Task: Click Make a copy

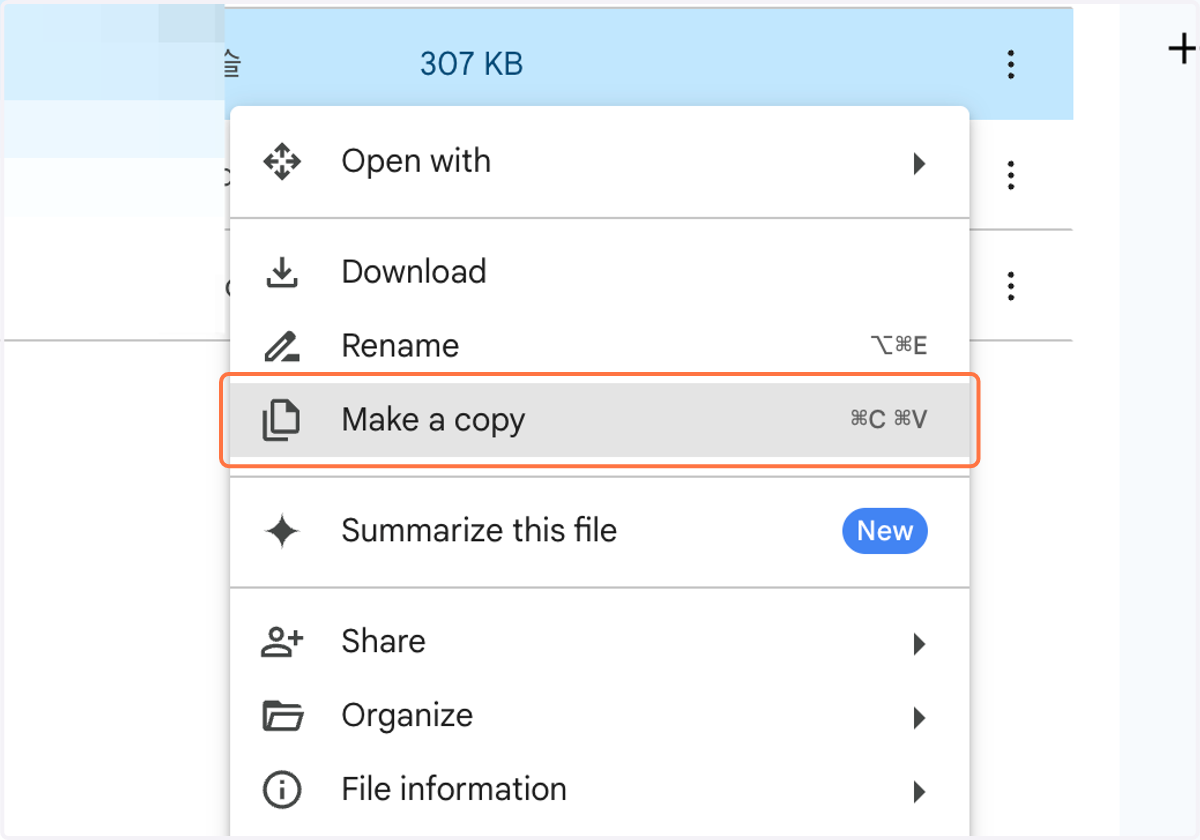Action: [x=599, y=420]
